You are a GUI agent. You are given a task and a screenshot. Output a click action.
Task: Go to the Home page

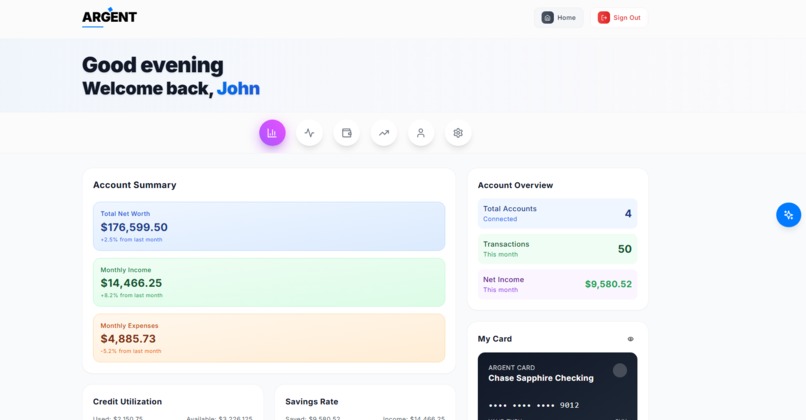558,17
